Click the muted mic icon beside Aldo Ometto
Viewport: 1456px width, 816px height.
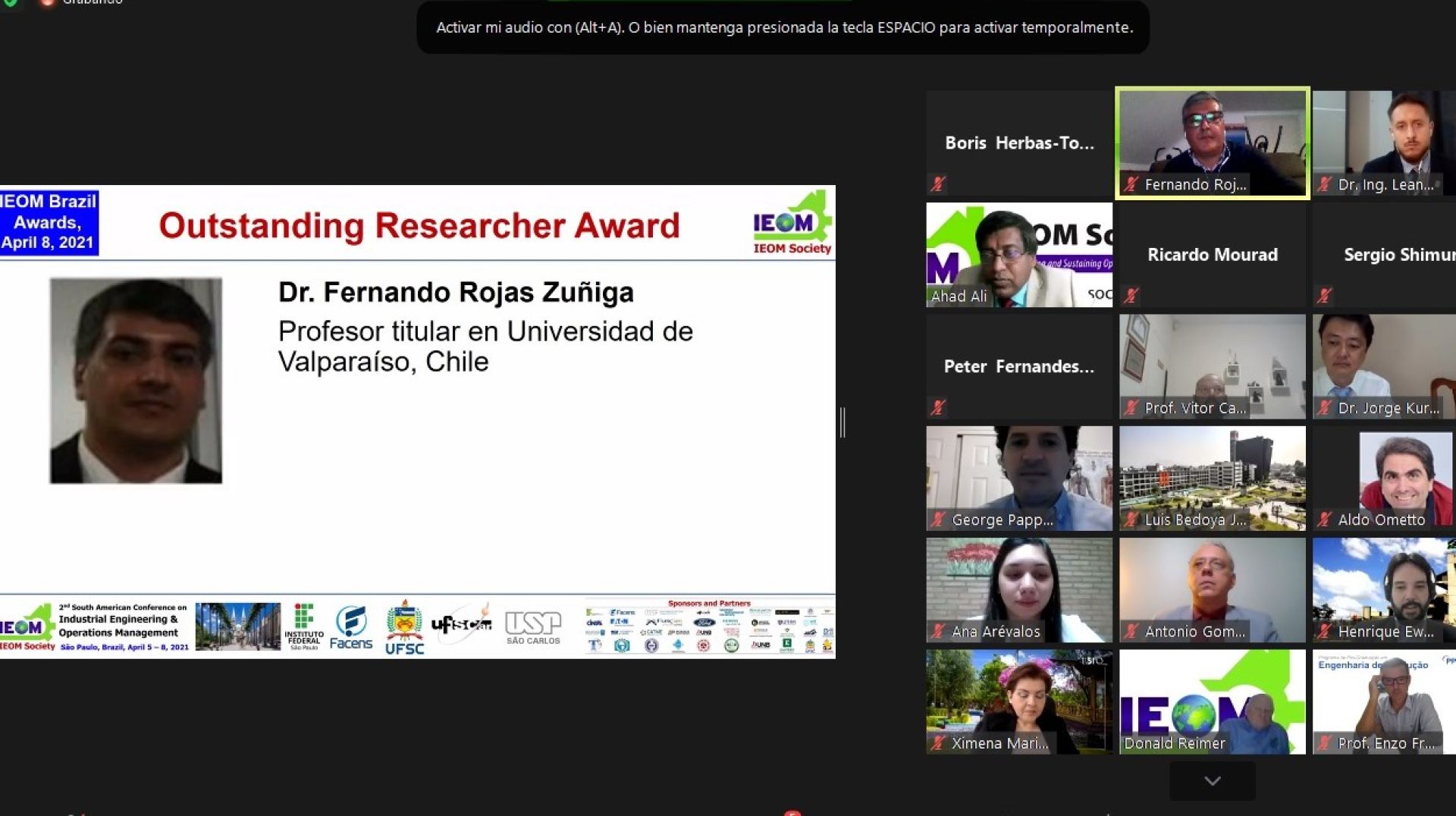pyautogui.click(x=1324, y=519)
